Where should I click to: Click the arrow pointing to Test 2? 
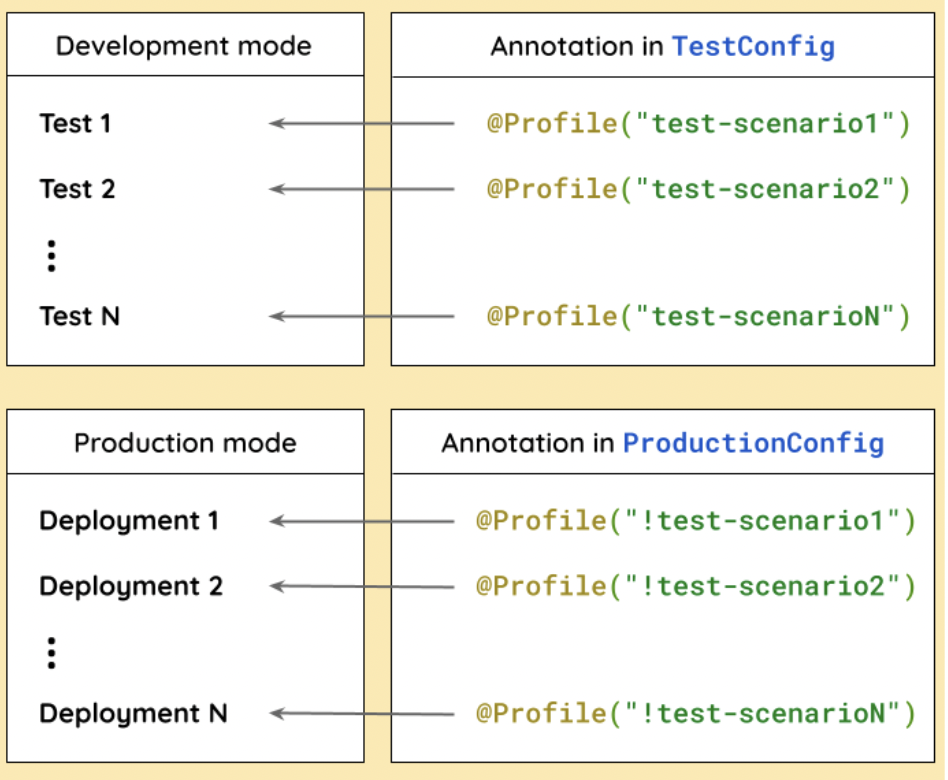coord(361,189)
